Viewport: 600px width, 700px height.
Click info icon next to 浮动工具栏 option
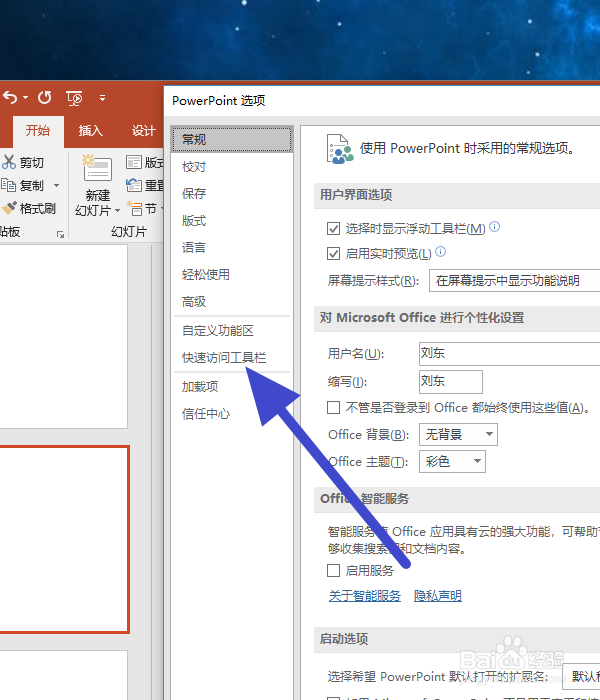(495, 227)
